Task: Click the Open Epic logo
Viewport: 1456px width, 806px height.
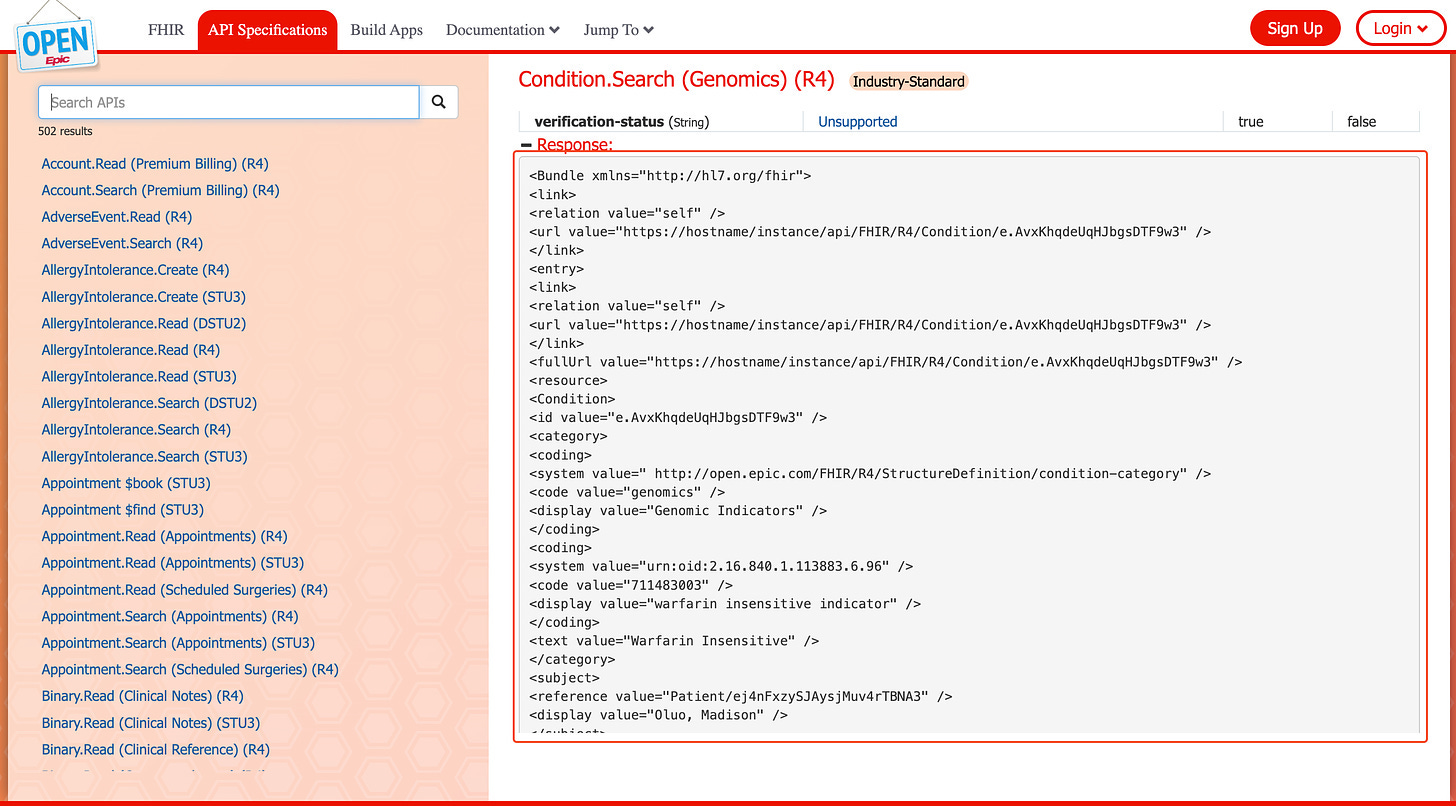Action: (56, 41)
